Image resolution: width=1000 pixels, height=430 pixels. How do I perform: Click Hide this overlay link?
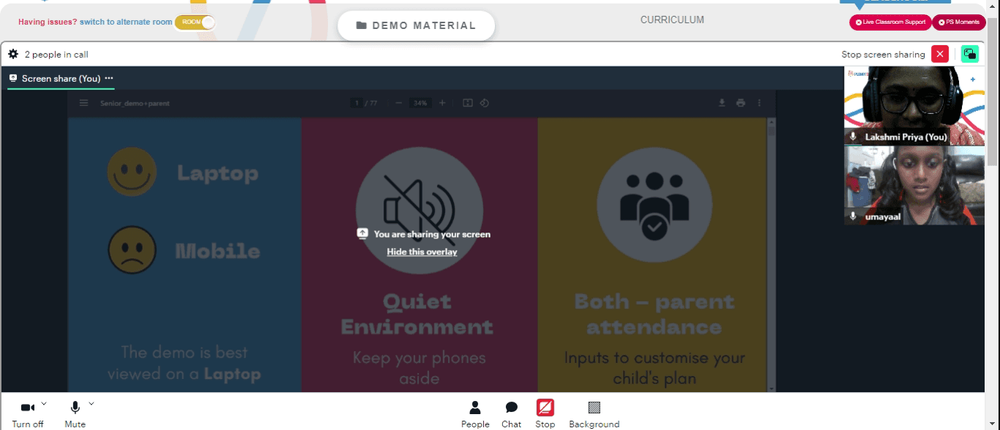pyautogui.click(x=422, y=252)
